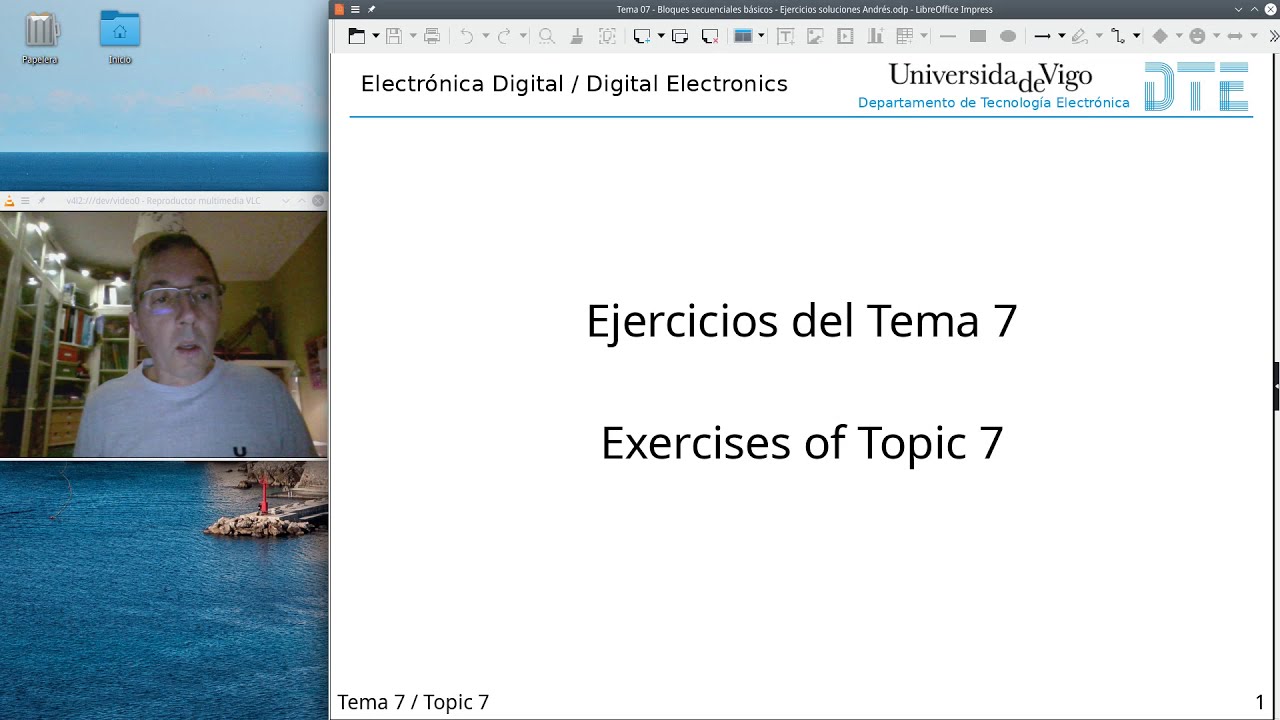Select the Curves and Polygons tool
This screenshot has height=720, width=1280.
(x=1080, y=36)
